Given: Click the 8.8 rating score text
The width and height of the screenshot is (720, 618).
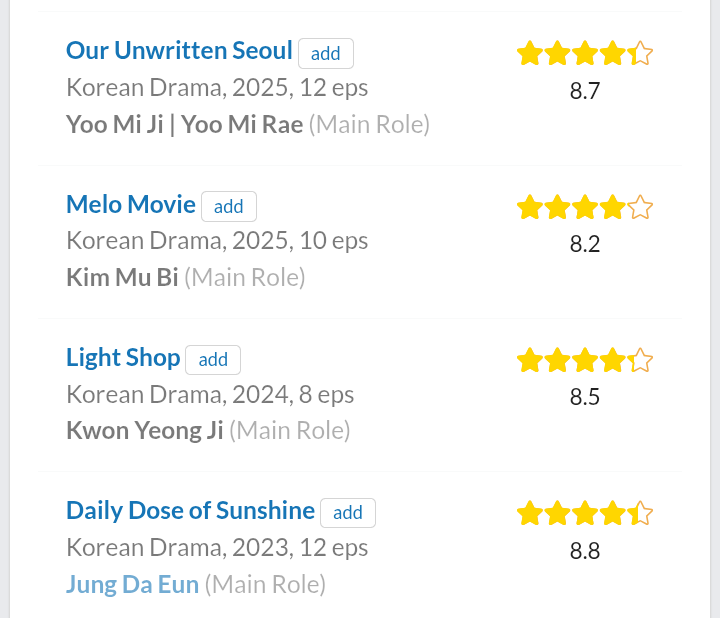Looking at the screenshot, I should [x=585, y=551].
